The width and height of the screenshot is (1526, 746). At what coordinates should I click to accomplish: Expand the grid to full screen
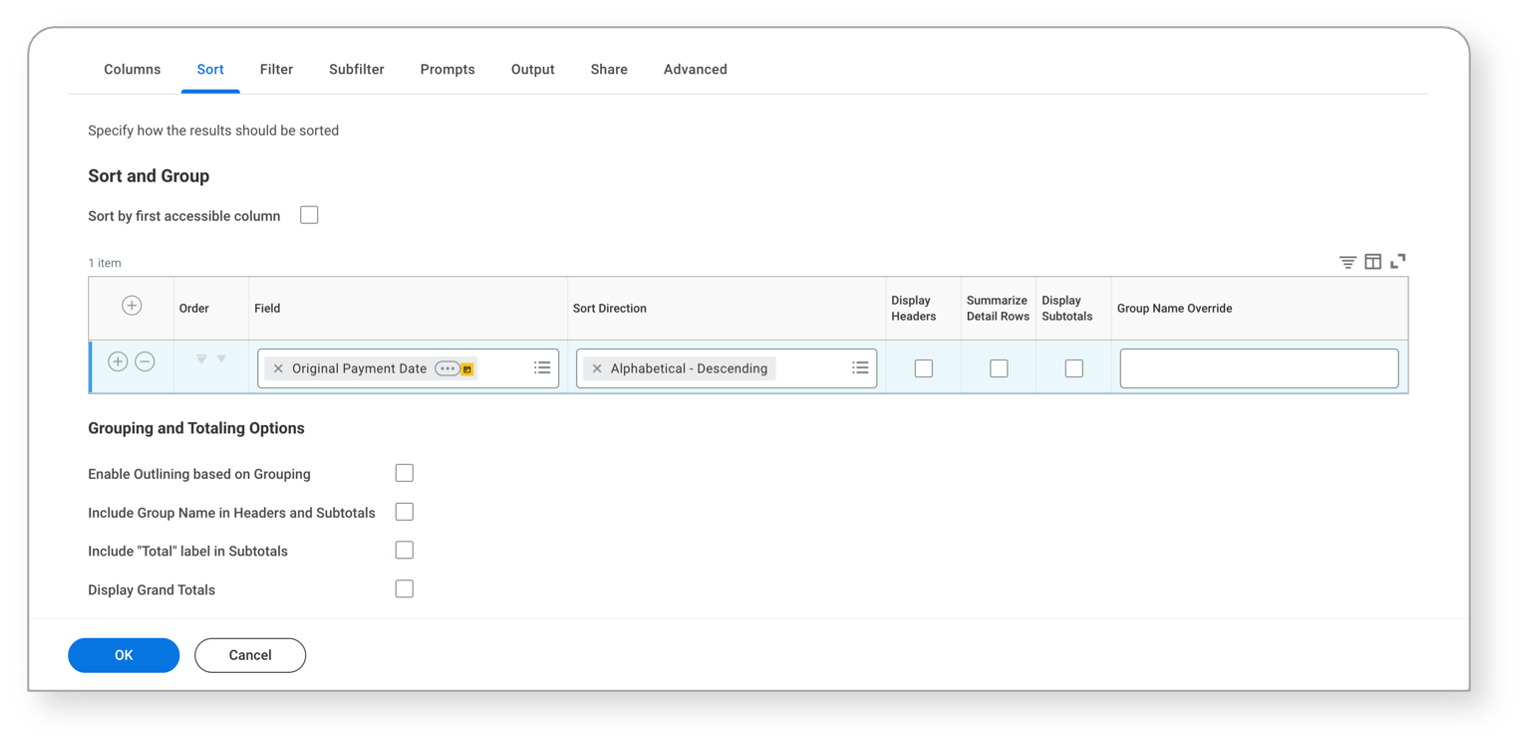[1398, 261]
